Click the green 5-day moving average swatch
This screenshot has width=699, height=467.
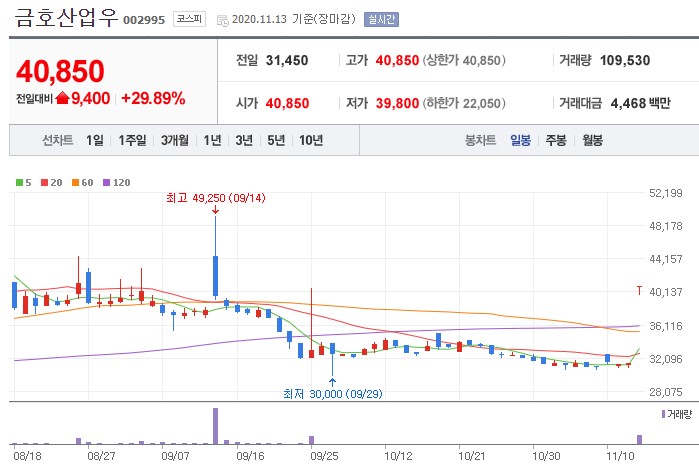19,182
